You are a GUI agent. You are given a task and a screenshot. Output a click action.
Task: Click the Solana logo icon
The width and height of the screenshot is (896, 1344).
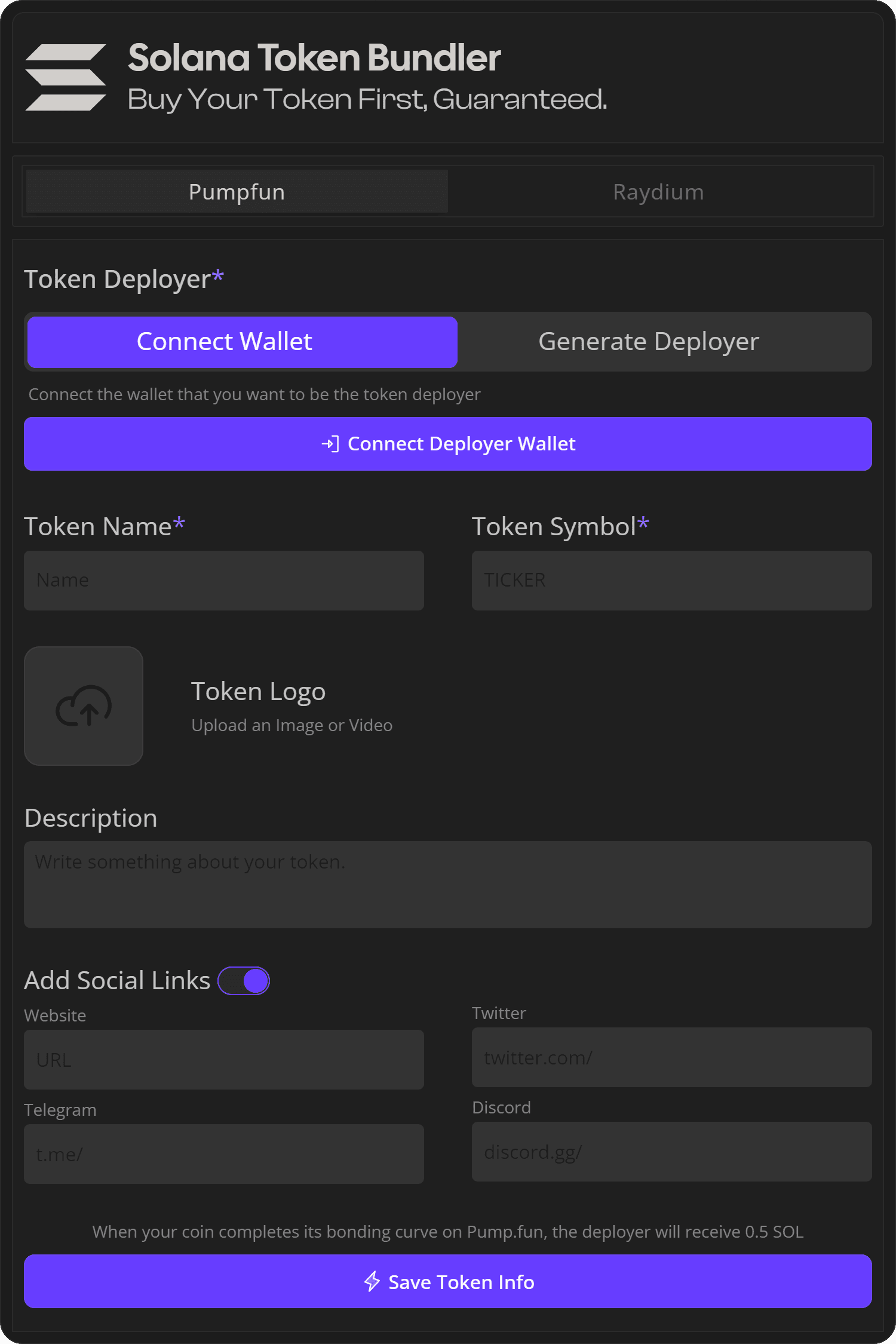pos(66,78)
